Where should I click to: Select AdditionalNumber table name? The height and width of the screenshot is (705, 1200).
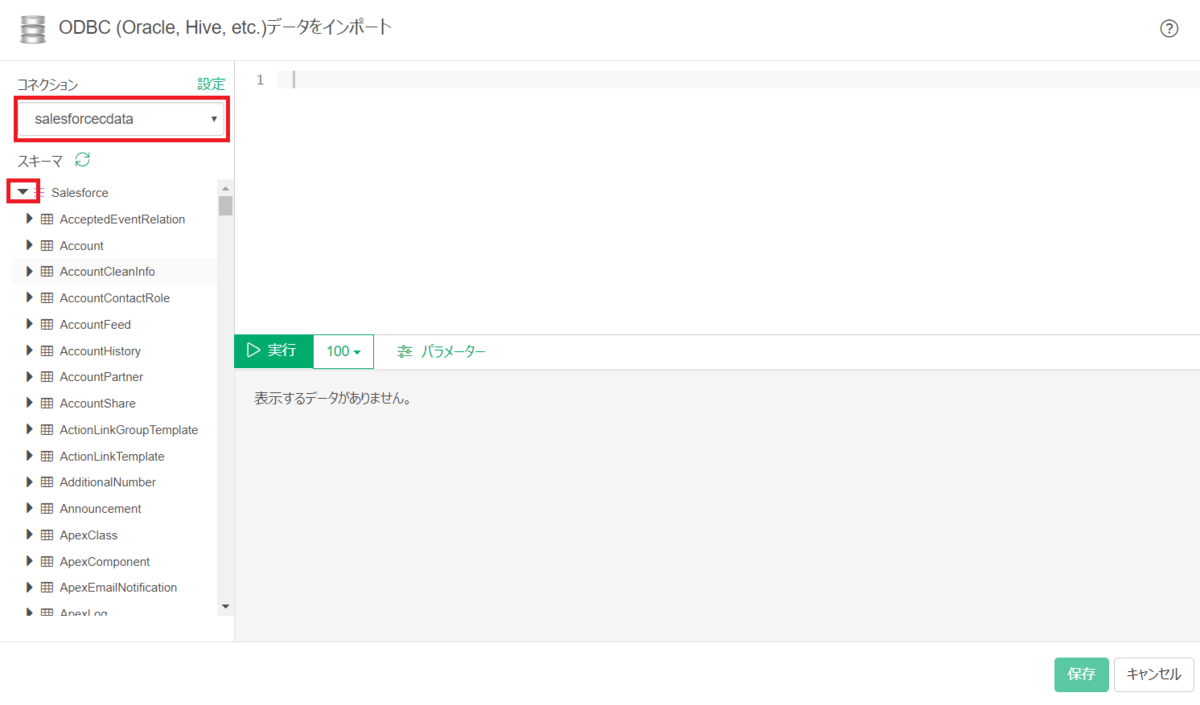[108, 482]
